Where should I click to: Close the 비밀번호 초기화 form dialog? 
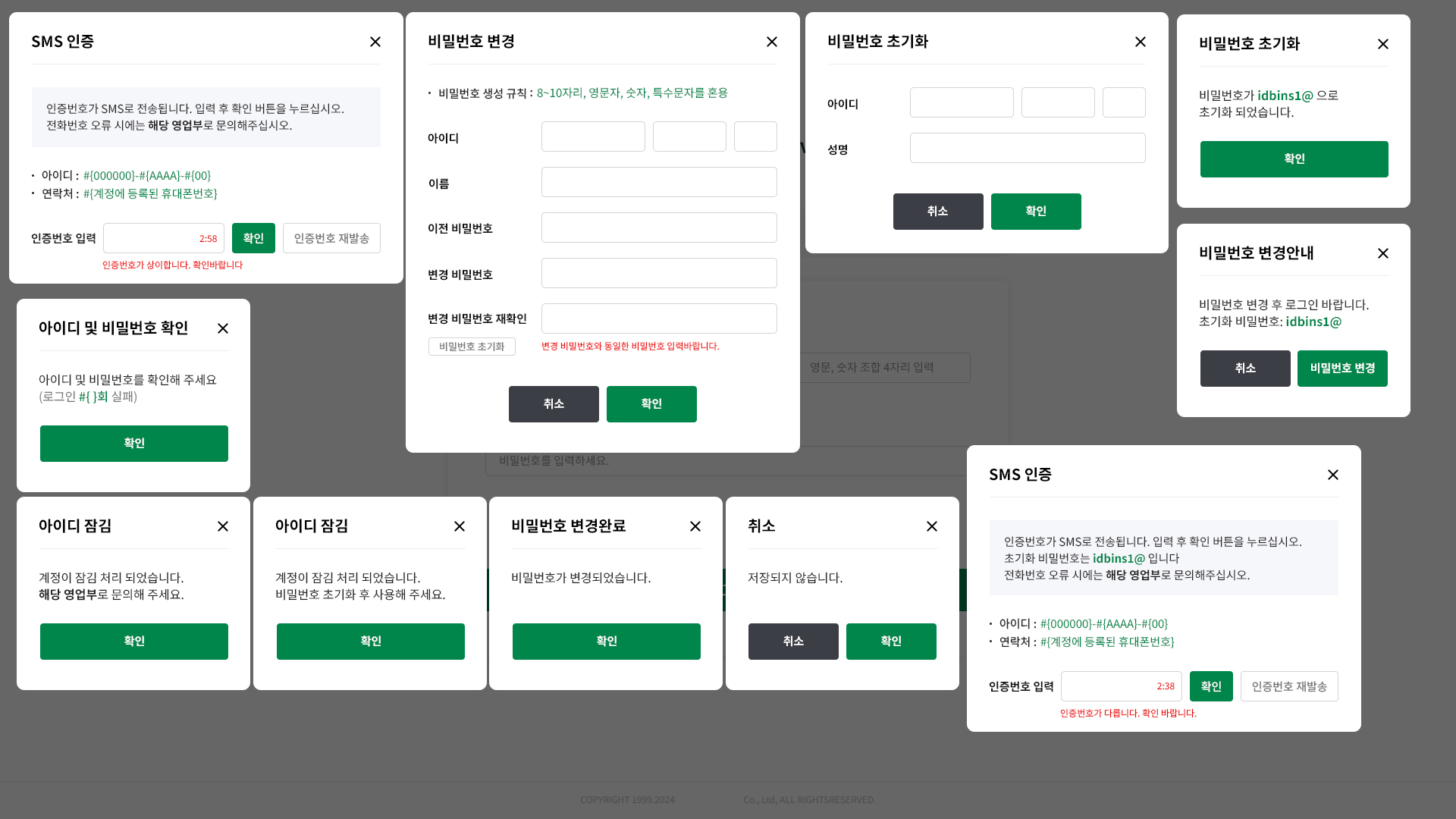[x=1141, y=42]
